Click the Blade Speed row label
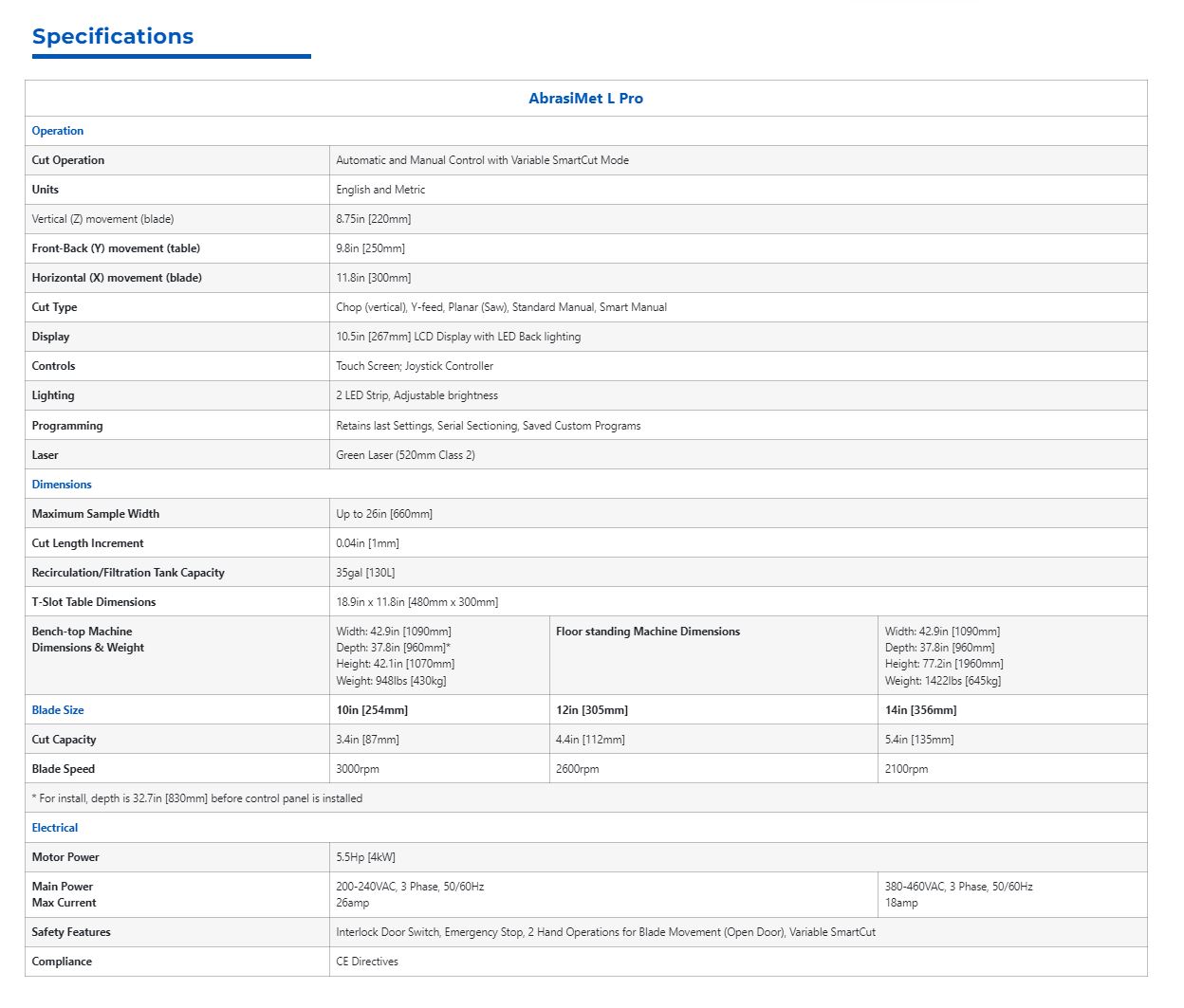The width and height of the screenshot is (1184, 1008). (64, 769)
